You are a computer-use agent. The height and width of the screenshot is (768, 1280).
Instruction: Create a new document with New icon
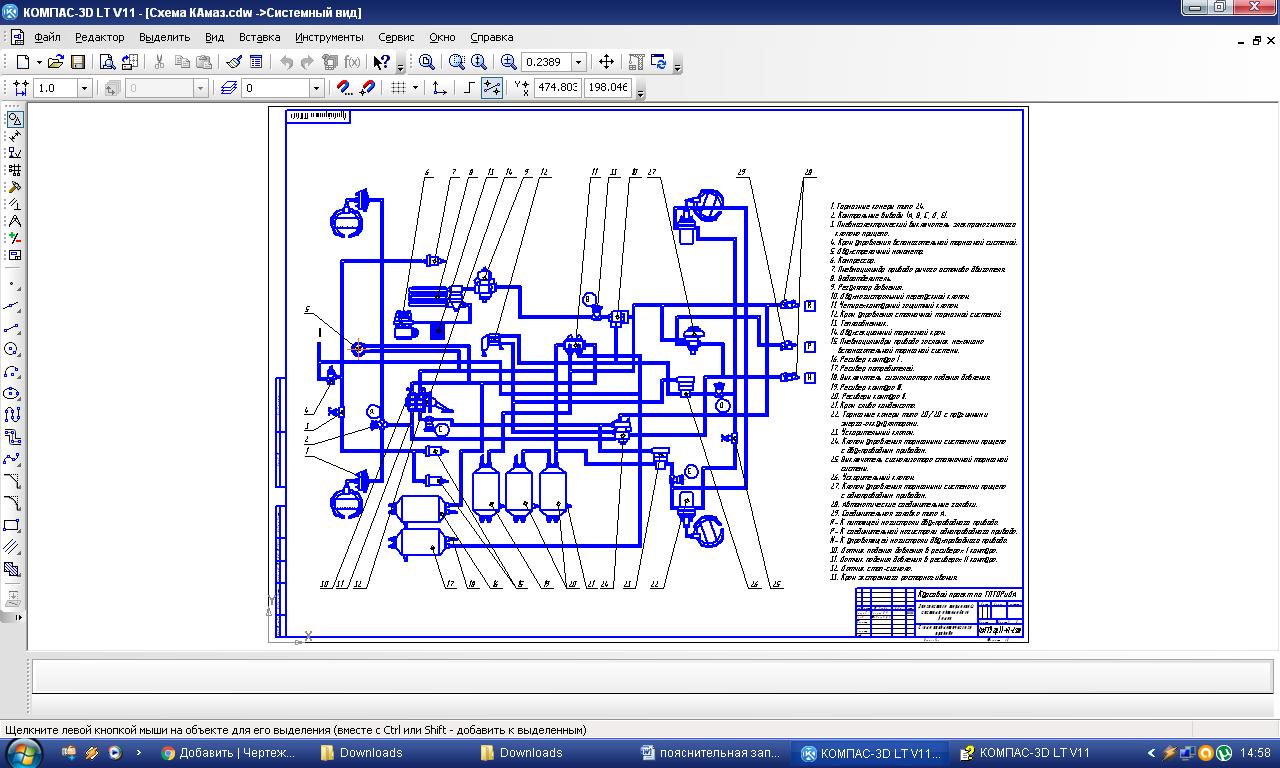[x=23, y=62]
